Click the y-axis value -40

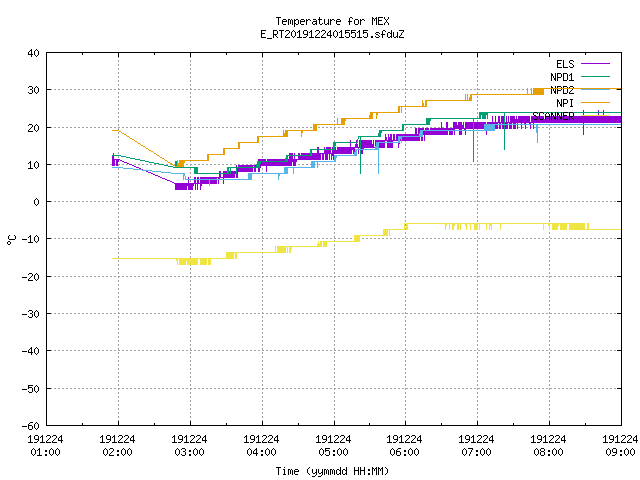pos(31,351)
